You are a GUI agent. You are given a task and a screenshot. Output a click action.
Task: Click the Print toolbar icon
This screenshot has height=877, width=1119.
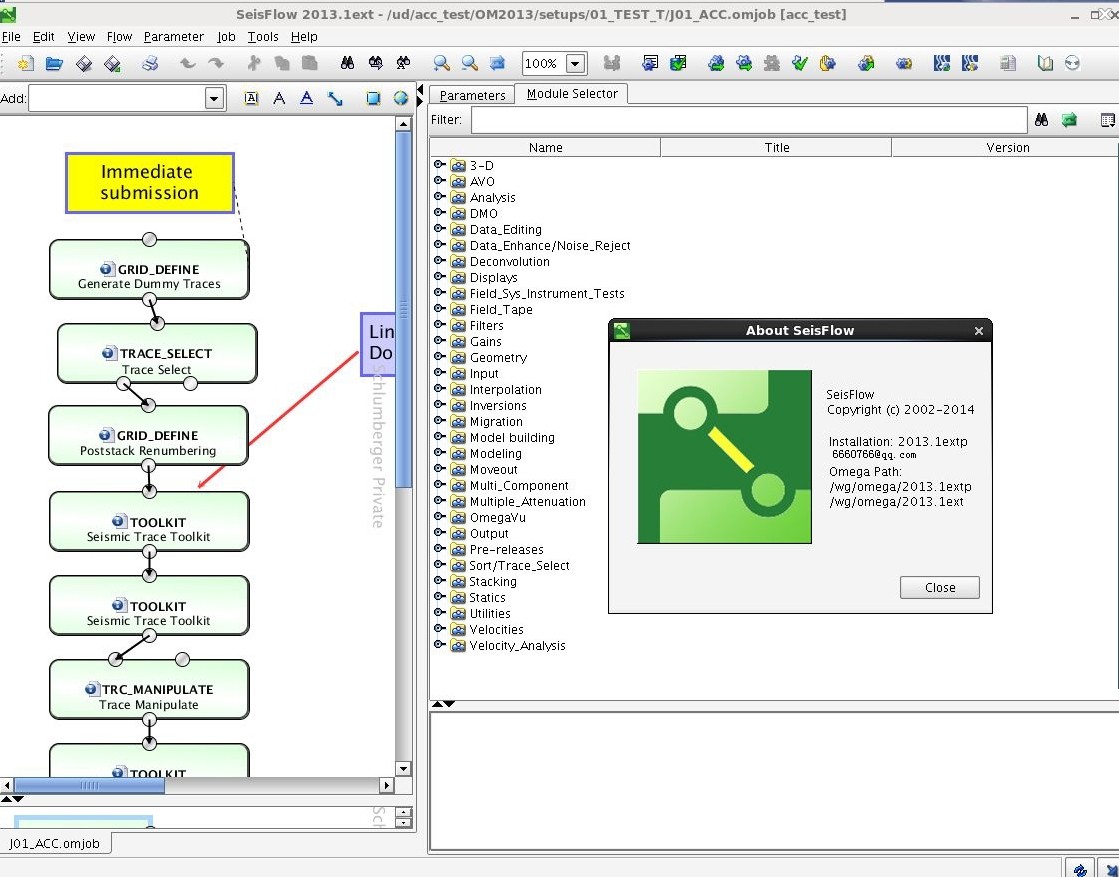(x=150, y=64)
